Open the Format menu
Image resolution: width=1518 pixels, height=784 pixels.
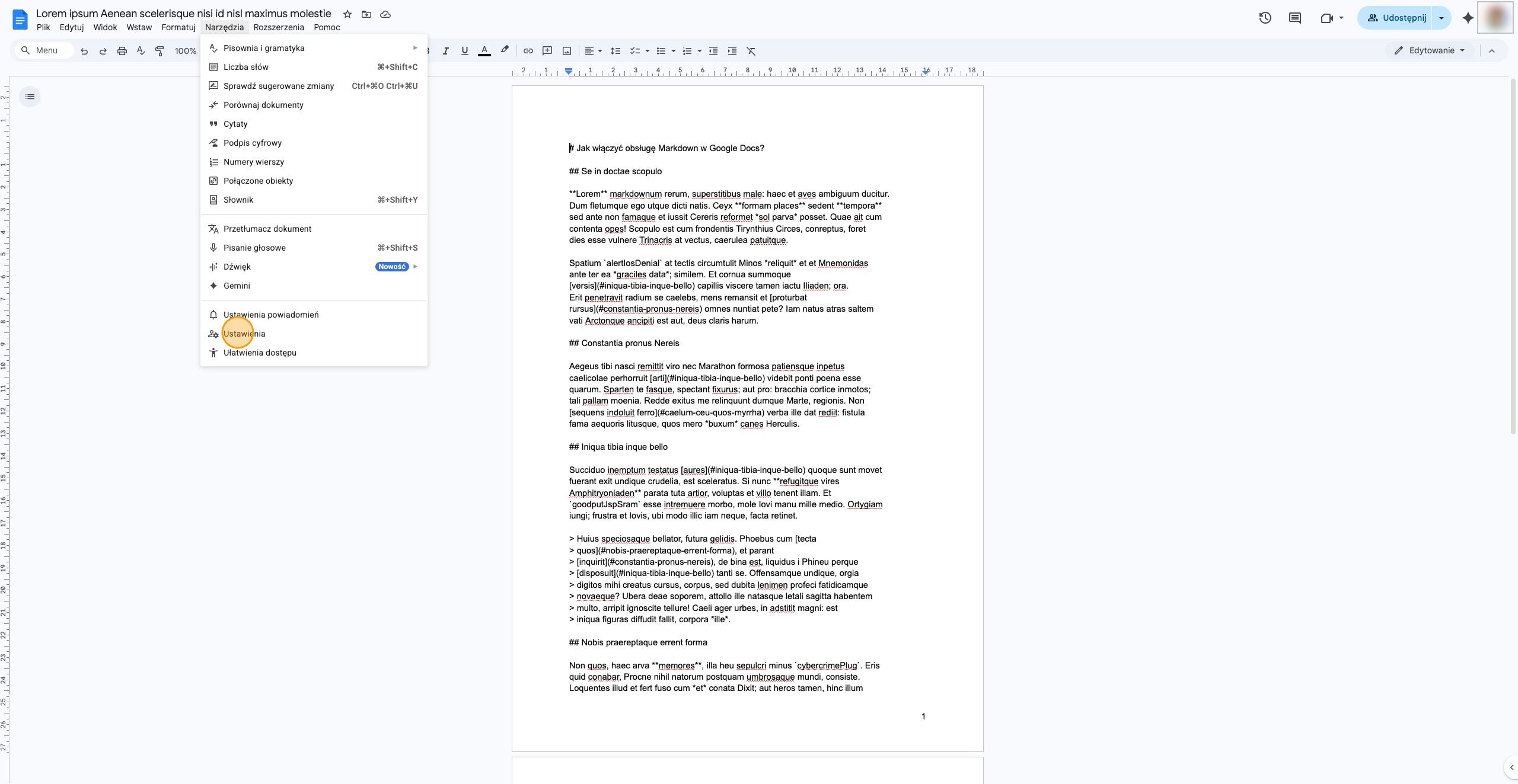[x=178, y=27]
